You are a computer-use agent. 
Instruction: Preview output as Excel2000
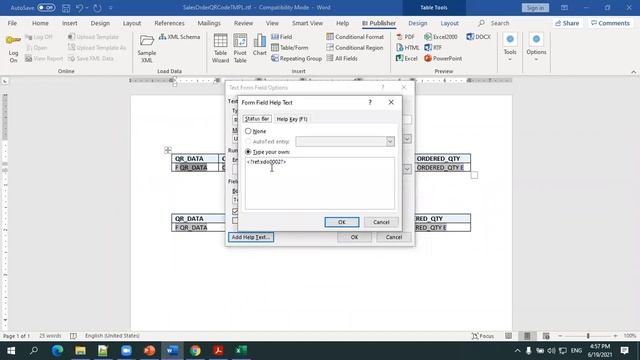[x=441, y=37]
